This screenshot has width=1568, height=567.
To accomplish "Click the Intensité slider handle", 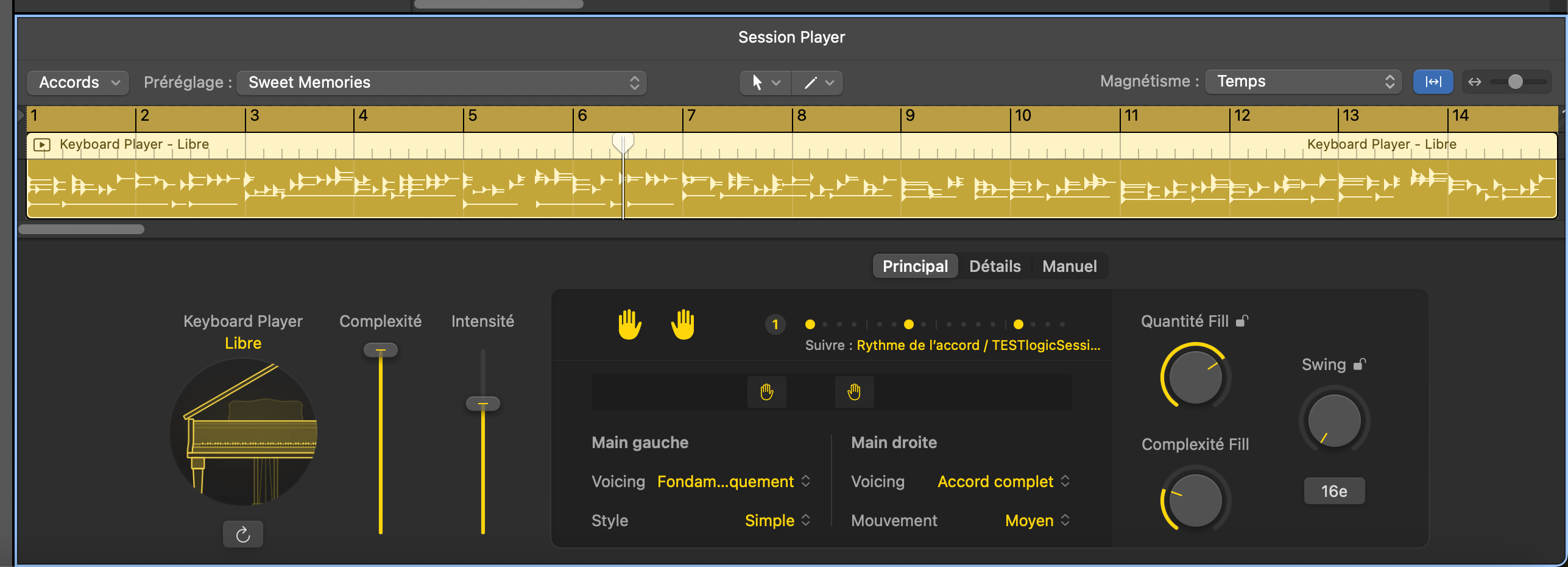I will click(483, 404).
